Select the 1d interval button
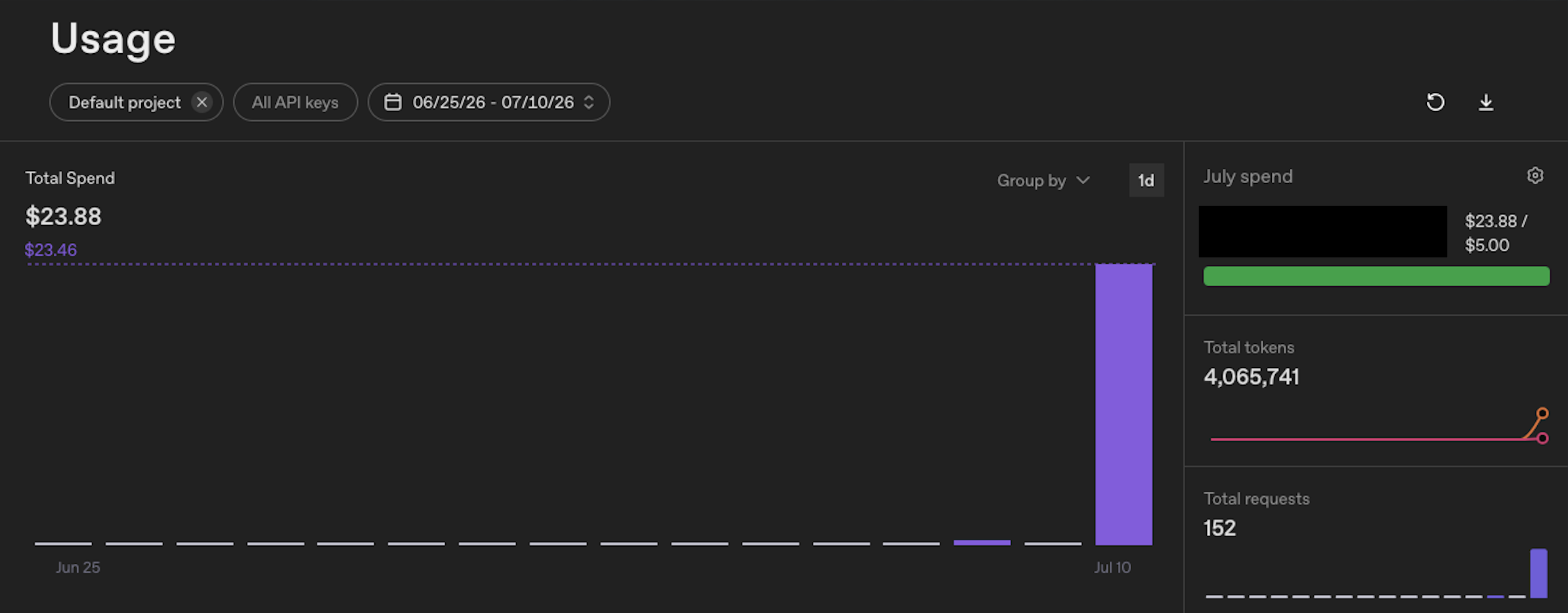This screenshot has height=613, width=1568. click(x=1146, y=180)
